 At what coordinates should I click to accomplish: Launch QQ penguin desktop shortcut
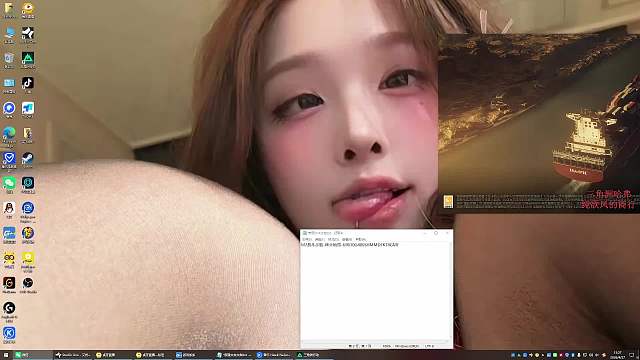click(9, 210)
